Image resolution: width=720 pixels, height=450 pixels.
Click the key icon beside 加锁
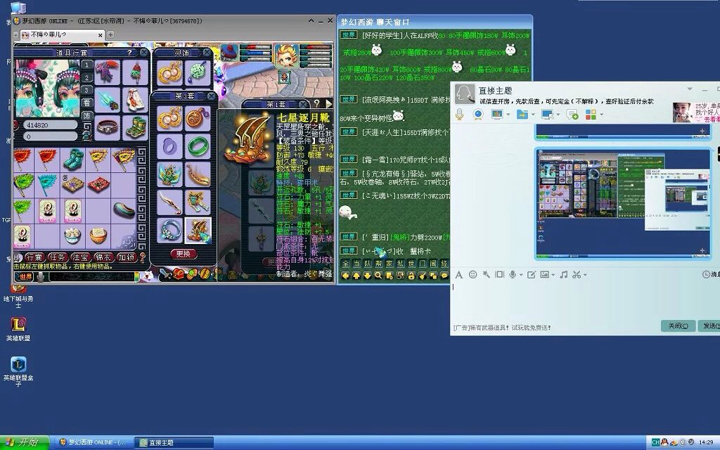coord(143,257)
